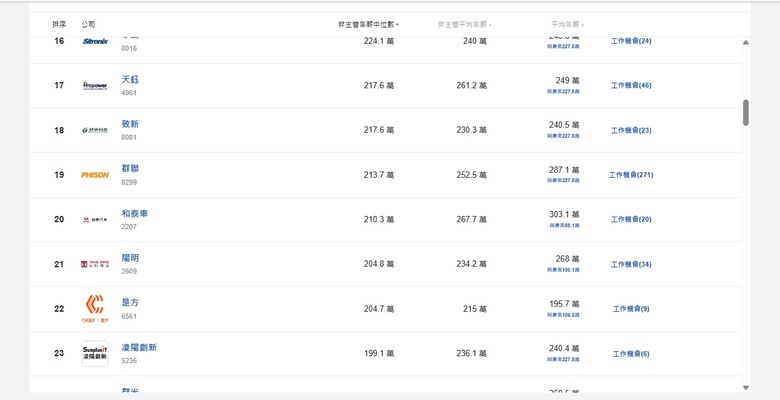Screen dimensions: 780x400
Task: Click industry comparison link under 303.1 萬
Action: pos(565,225)
